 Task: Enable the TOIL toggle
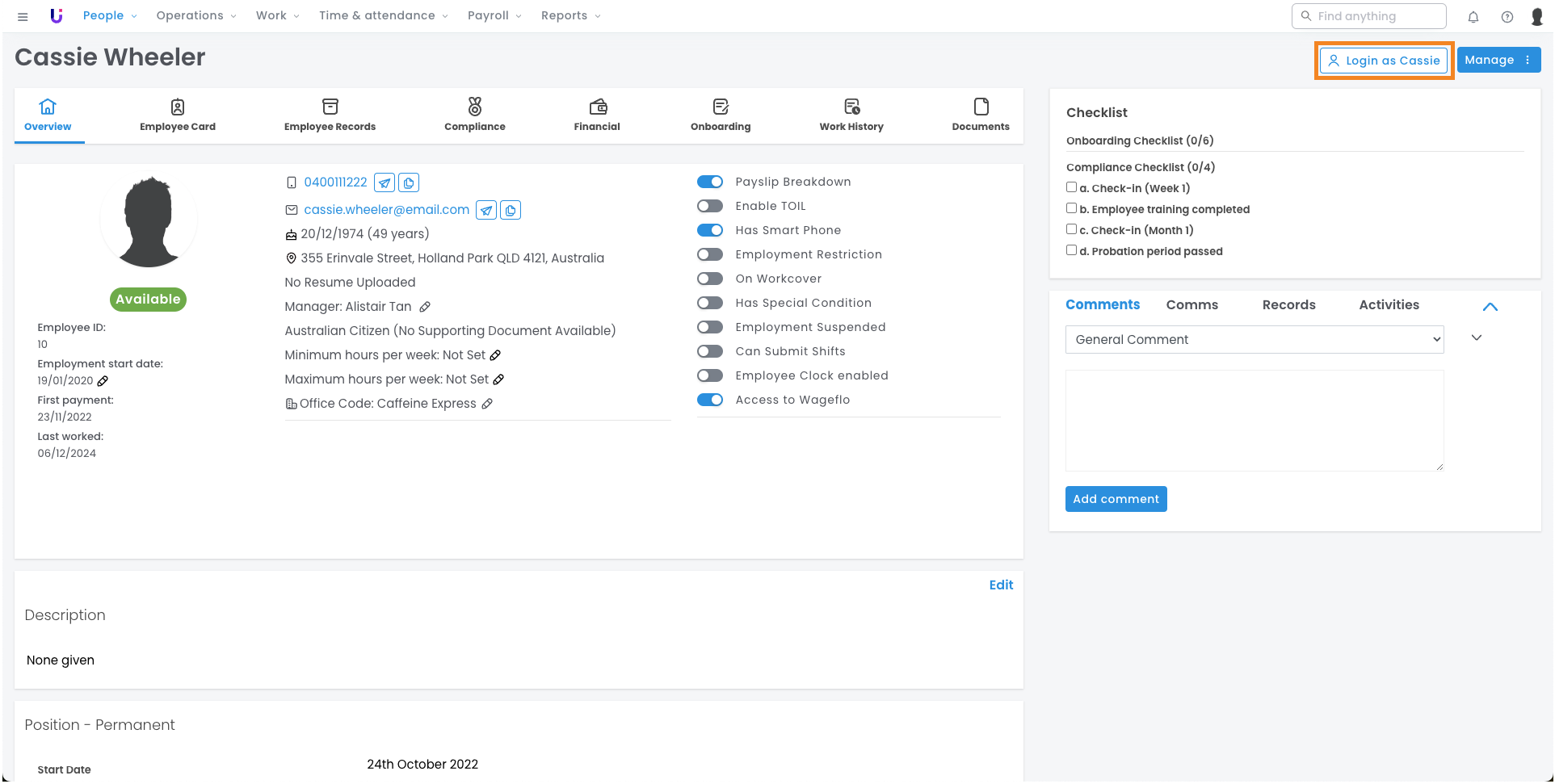point(710,207)
